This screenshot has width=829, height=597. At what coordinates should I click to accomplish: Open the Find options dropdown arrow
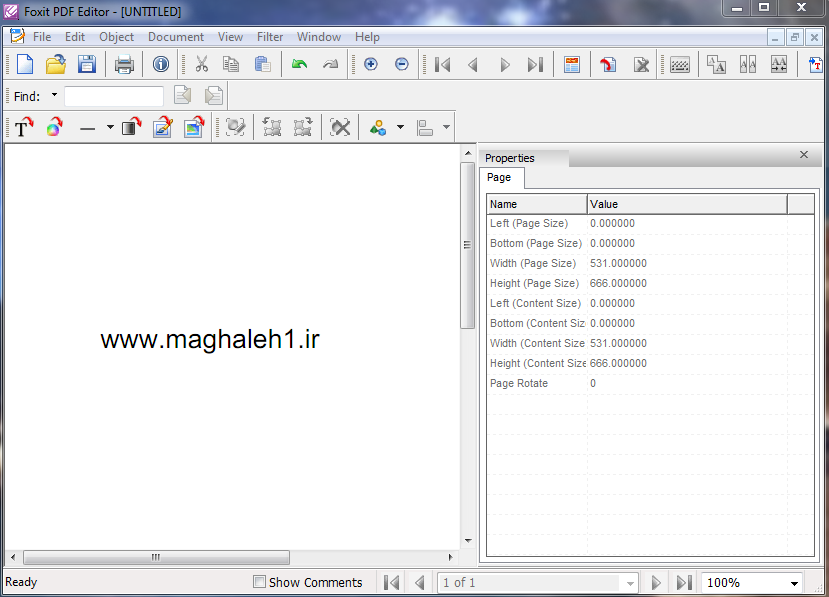(54, 95)
